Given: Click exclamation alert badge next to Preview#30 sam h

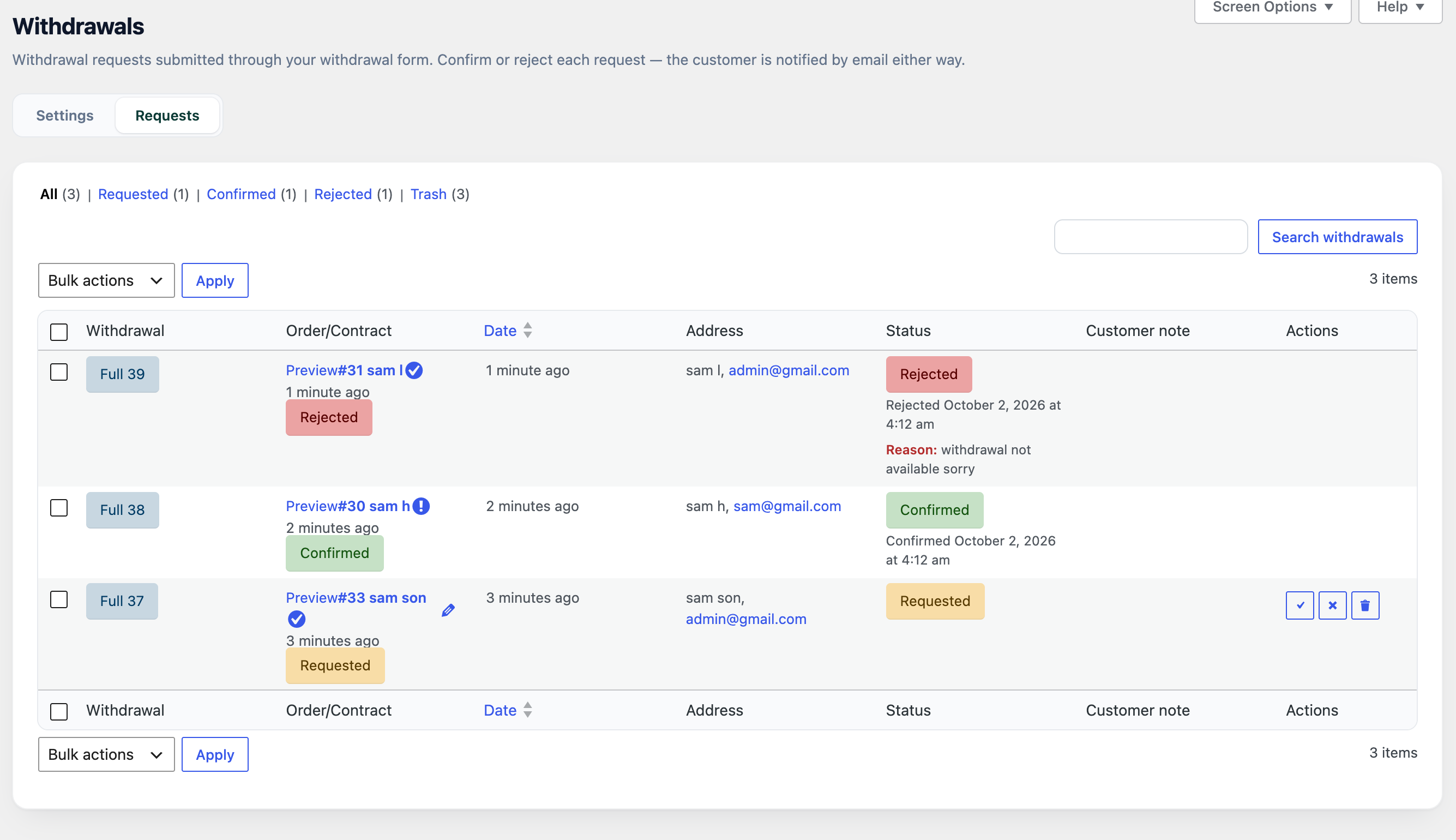Looking at the screenshot, I should tap(421, 506).
